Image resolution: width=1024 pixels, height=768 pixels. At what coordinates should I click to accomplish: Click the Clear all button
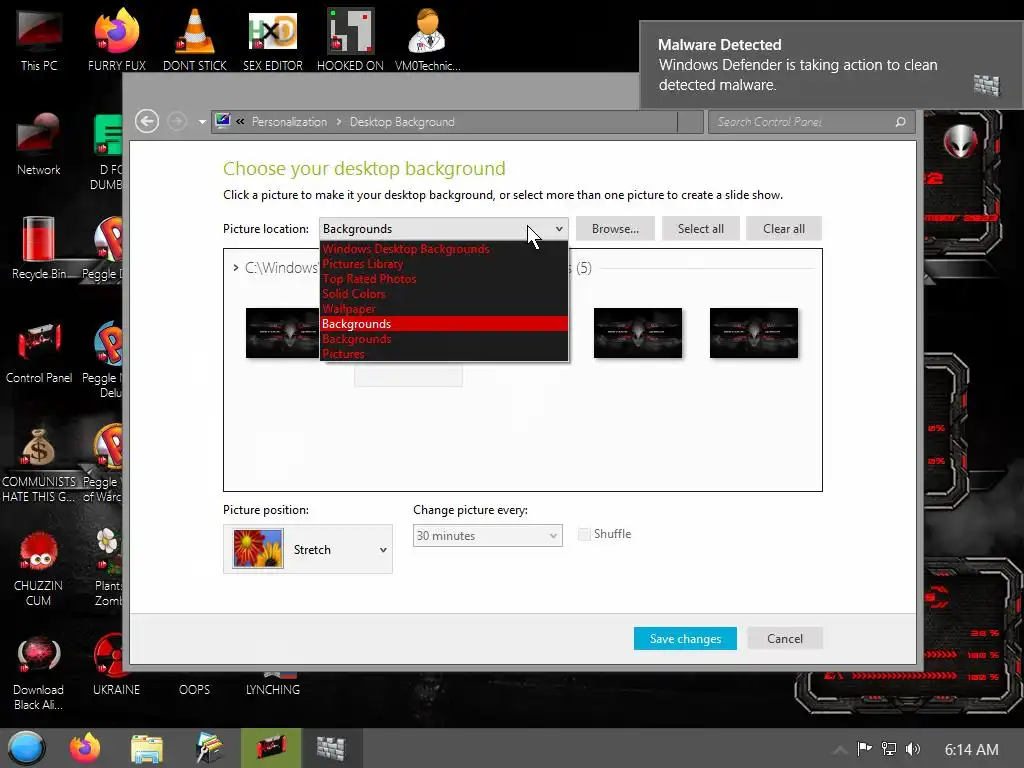pyautogui.click(x=784, y=229)
